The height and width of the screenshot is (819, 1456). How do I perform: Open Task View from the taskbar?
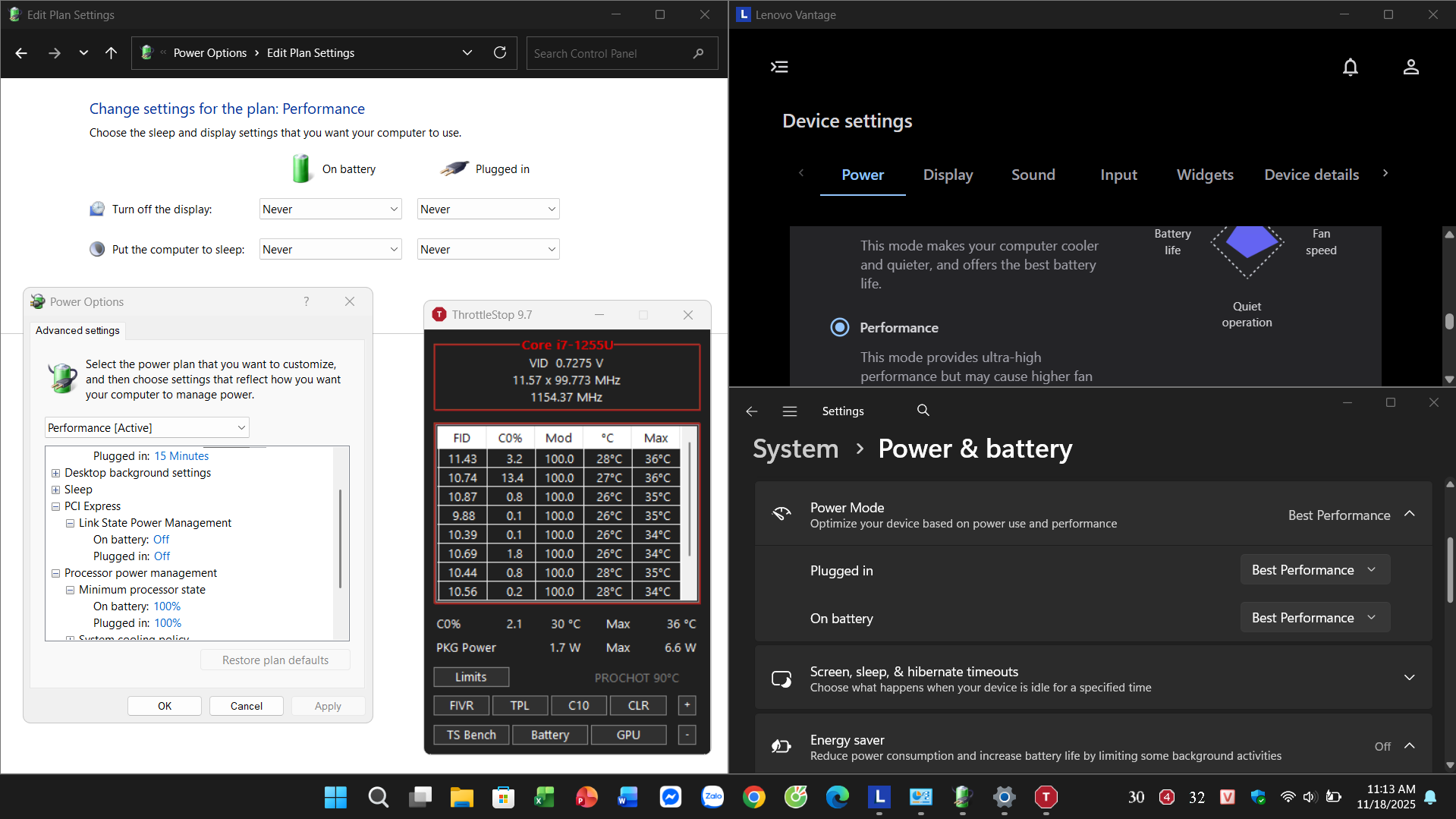click(420, 797)
